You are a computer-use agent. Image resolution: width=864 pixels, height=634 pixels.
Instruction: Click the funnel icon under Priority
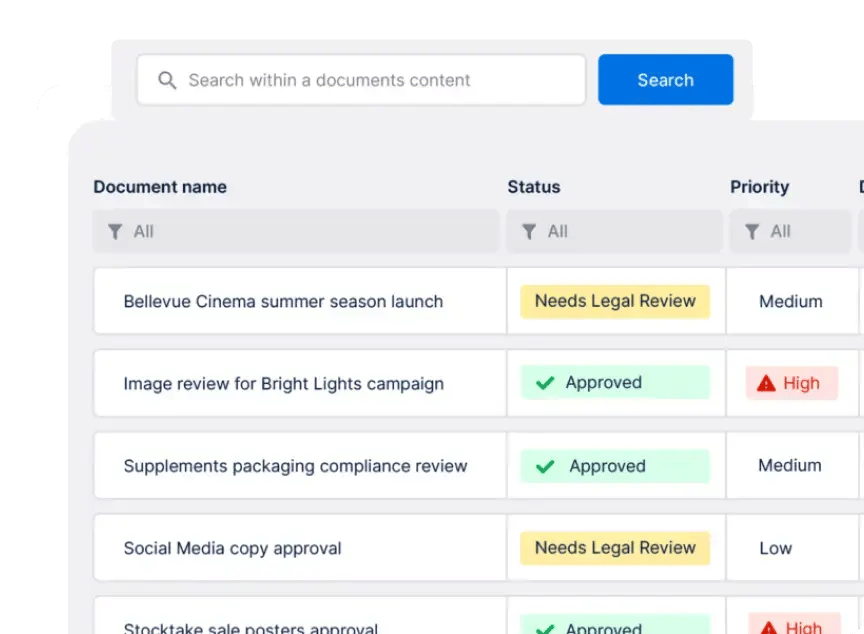pyautogui.click(x=752, y=232)
